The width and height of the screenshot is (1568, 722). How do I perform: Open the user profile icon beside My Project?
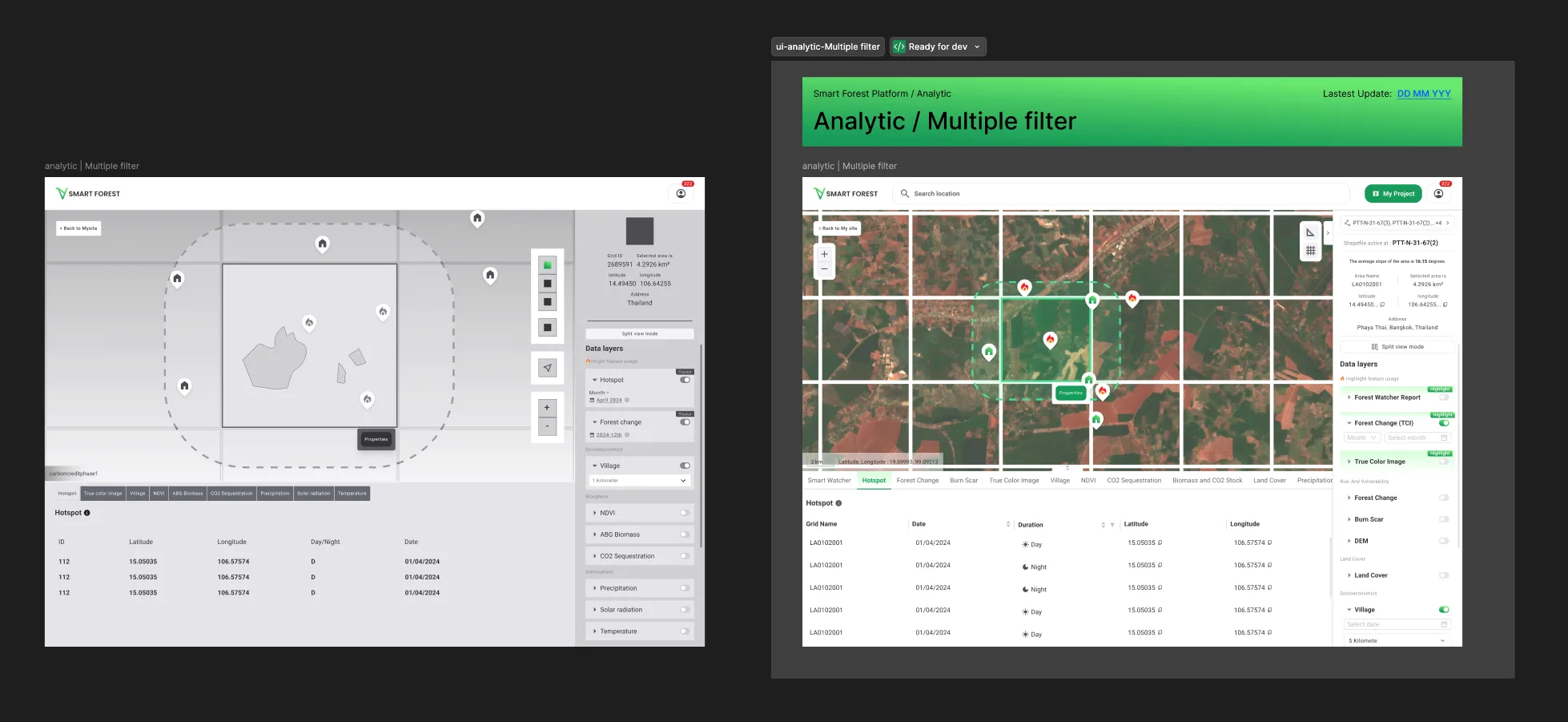click(x=1438, y=194)
